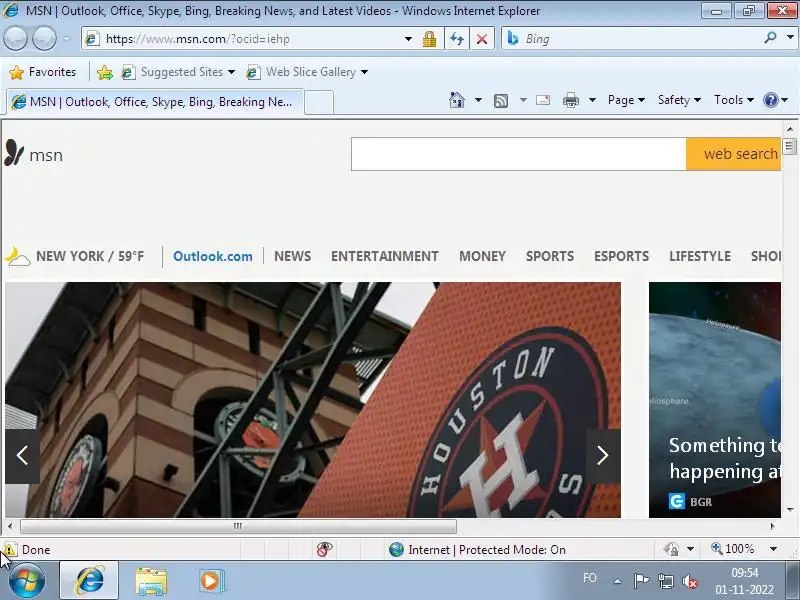
Task: Expand the Home button dropdown arrow
Action: [x=478, y=100]
